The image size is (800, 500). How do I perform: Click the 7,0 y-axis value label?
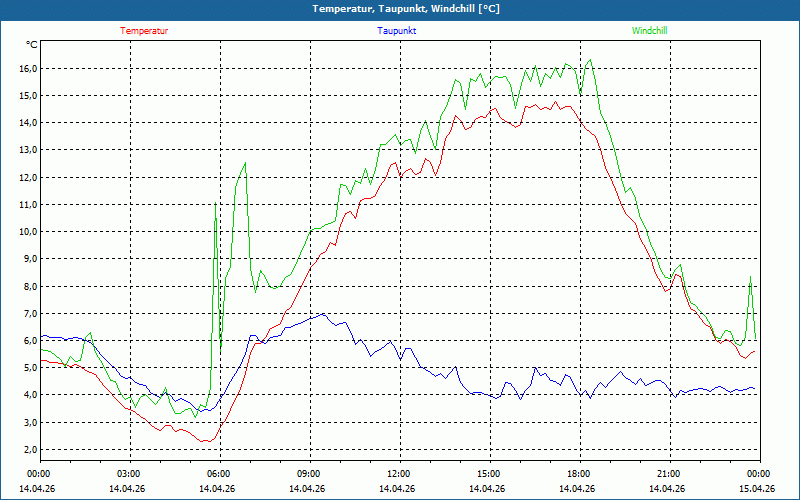pyautogui.click(x=29, y=313)
